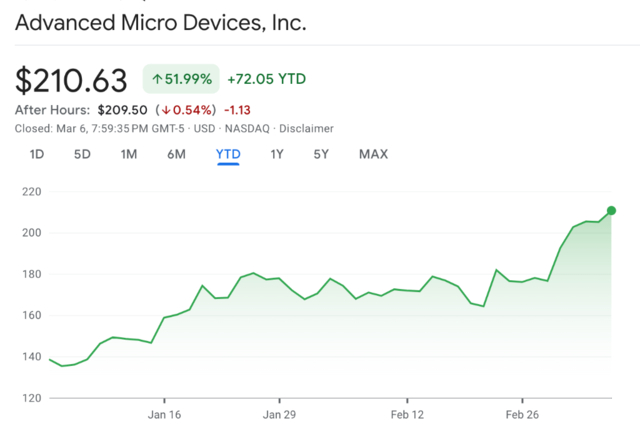
Task: Select the 5D chart range
Action: pyautogui.click(x=82, y=154)
